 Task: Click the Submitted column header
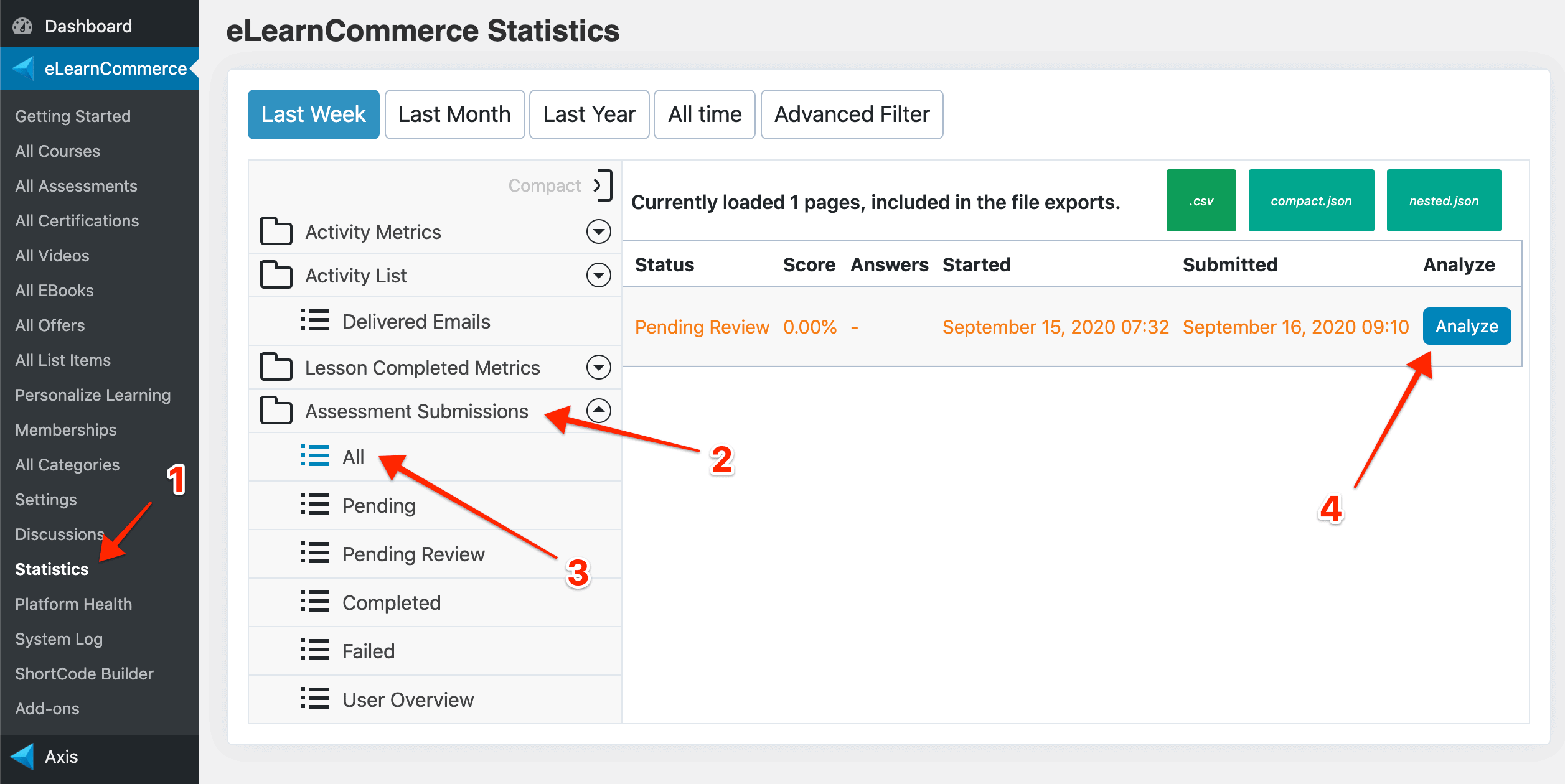(1229, 264)
